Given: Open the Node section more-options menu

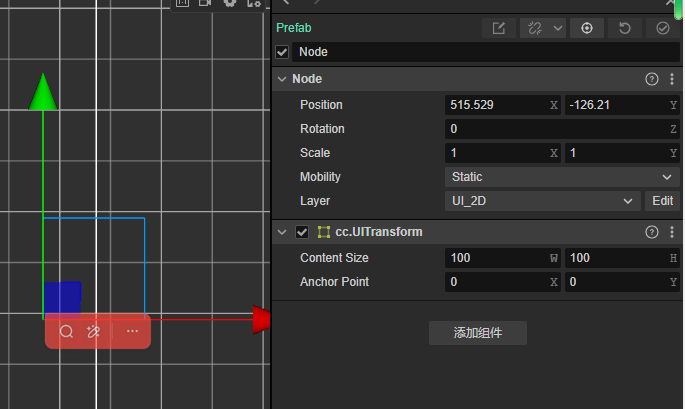Looking at the screenshot, I should click(x=672, y=79).
